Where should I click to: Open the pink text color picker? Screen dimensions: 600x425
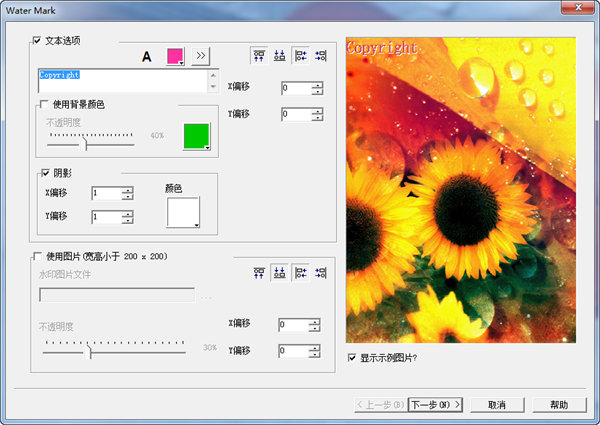click(175, 56)
